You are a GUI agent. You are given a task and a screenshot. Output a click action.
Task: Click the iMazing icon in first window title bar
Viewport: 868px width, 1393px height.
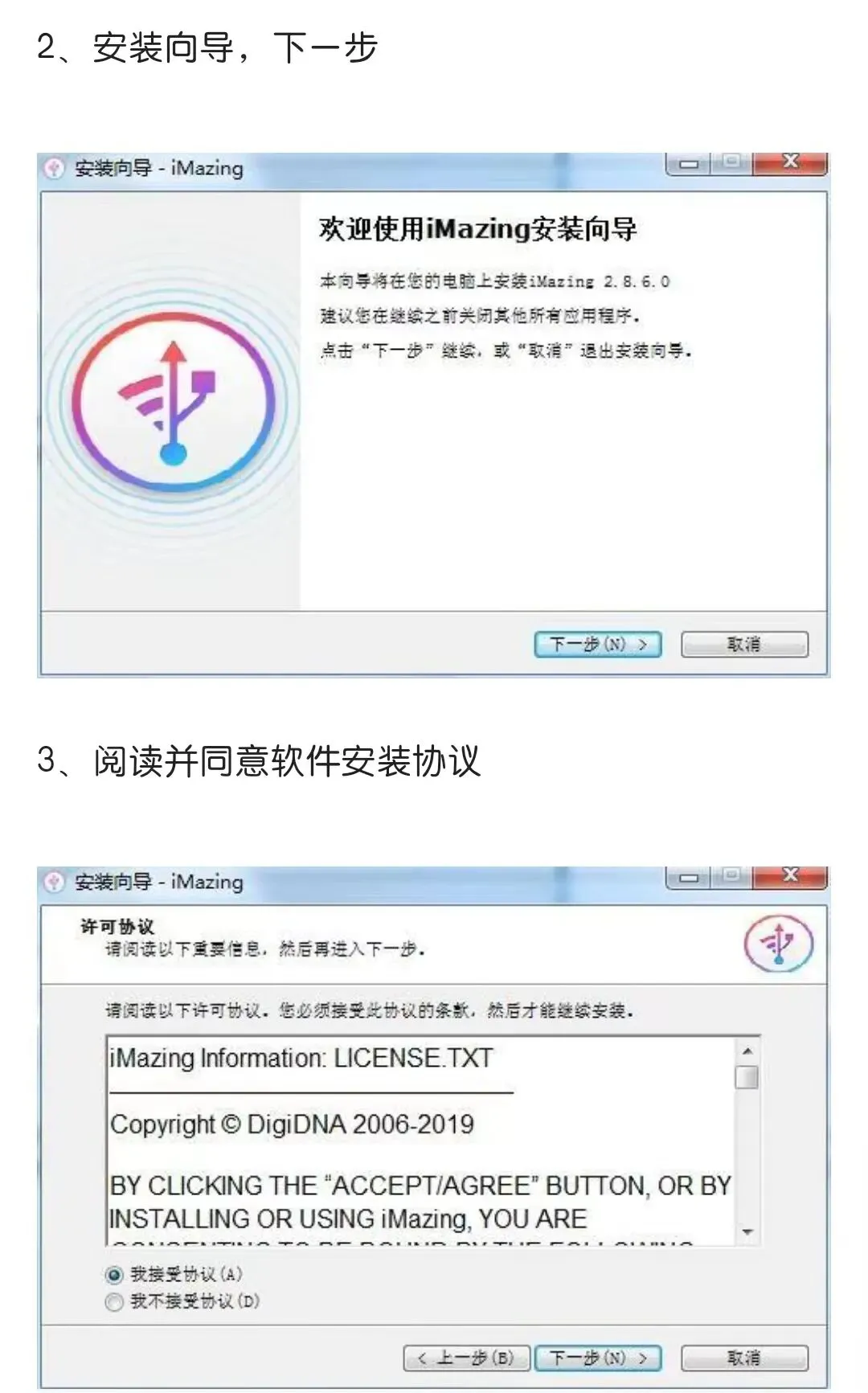pos(54,169)
